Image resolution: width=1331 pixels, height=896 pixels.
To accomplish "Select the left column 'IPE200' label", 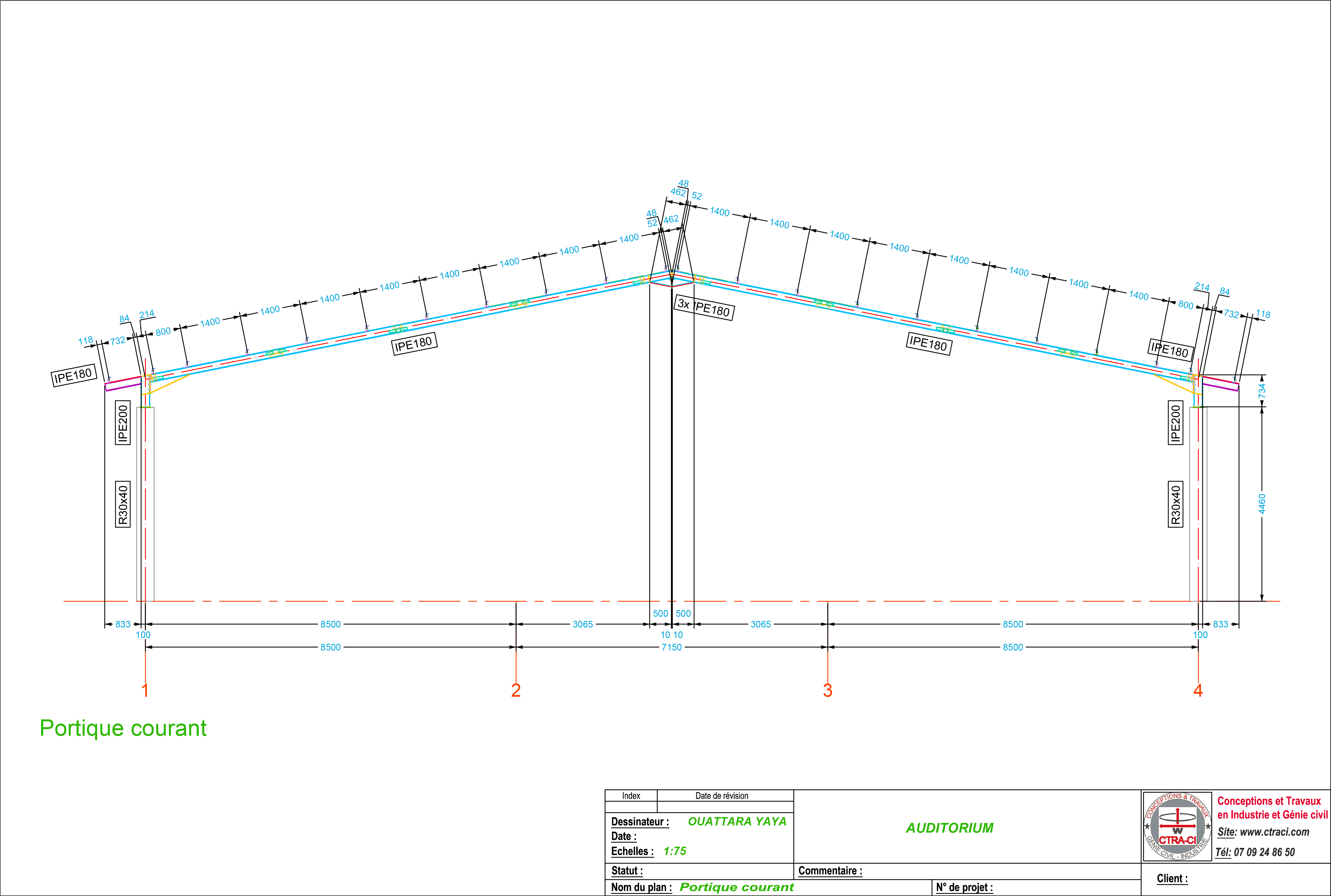I will tap(122, 423).
